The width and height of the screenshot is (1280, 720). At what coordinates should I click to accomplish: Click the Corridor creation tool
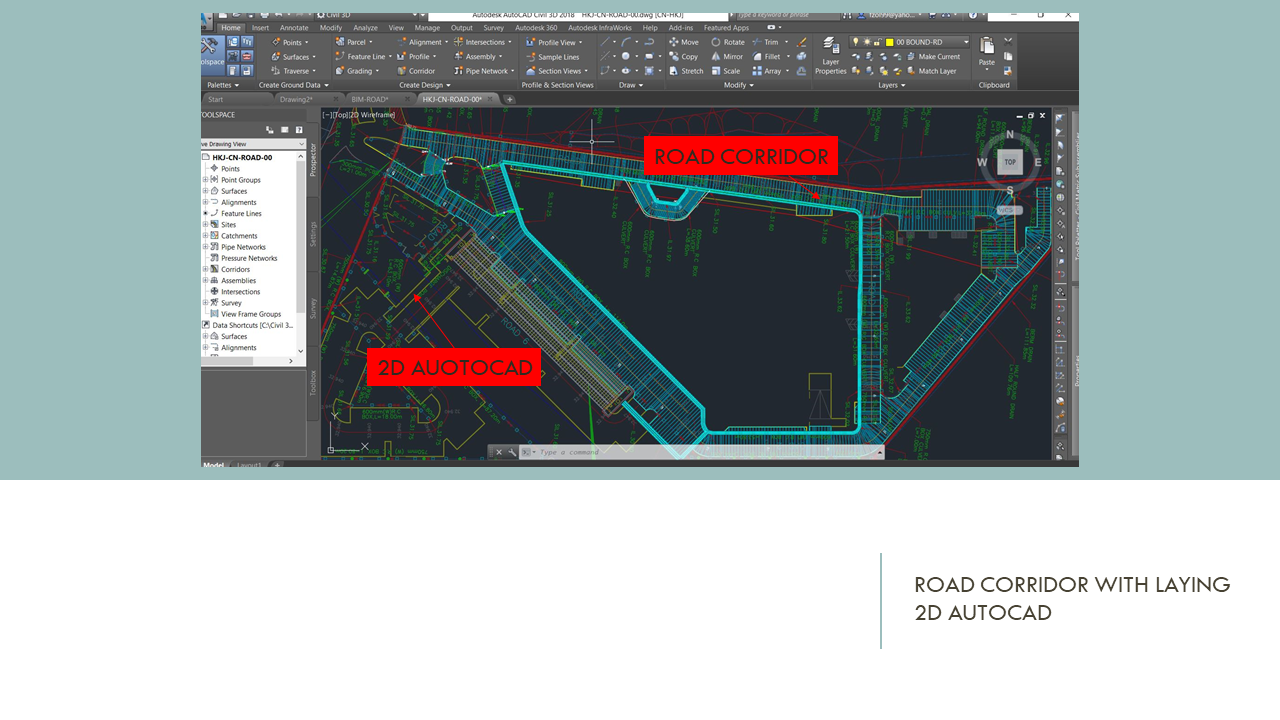415,71
